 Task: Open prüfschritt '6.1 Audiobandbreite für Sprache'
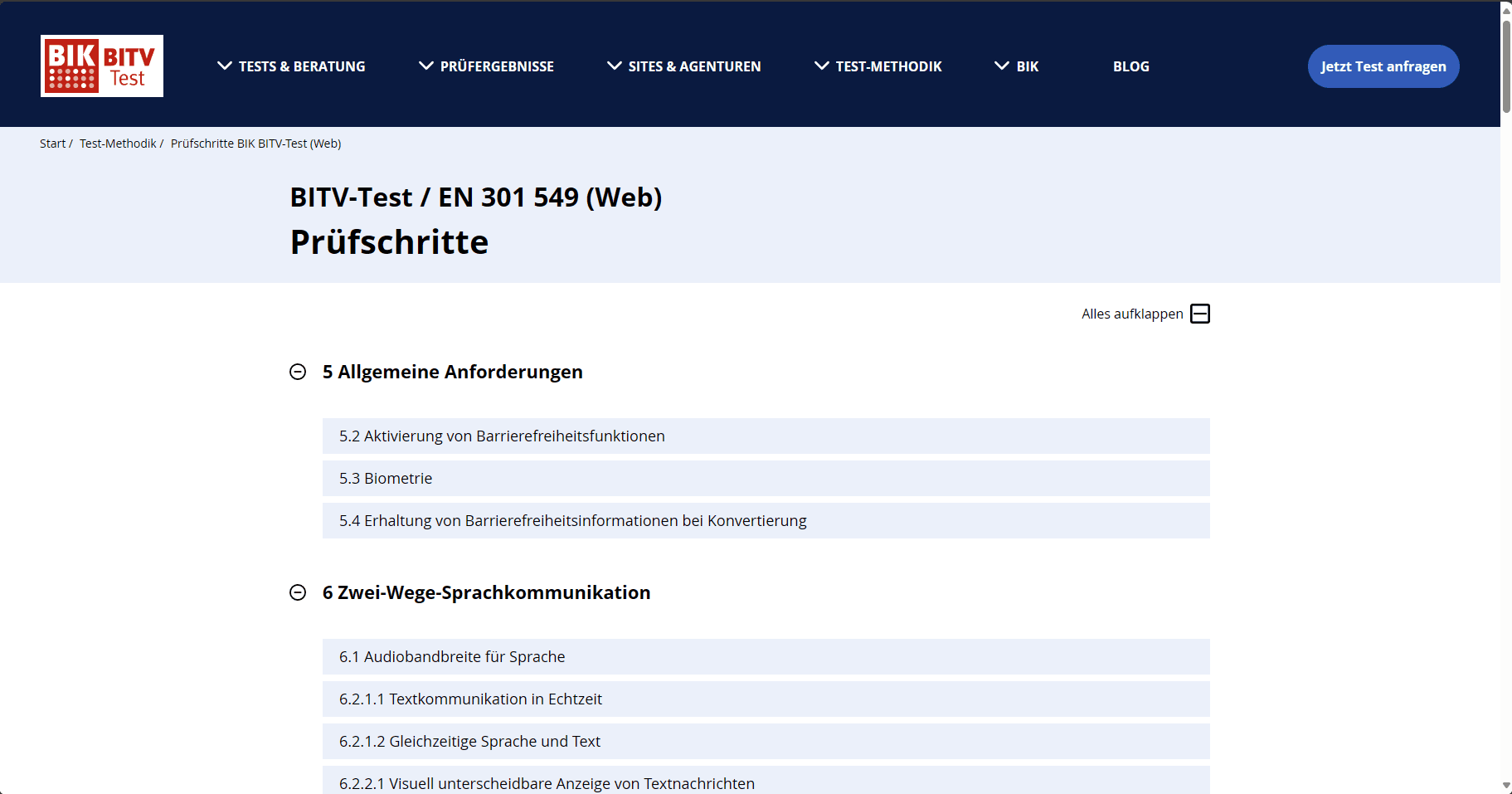click(765, 656)
